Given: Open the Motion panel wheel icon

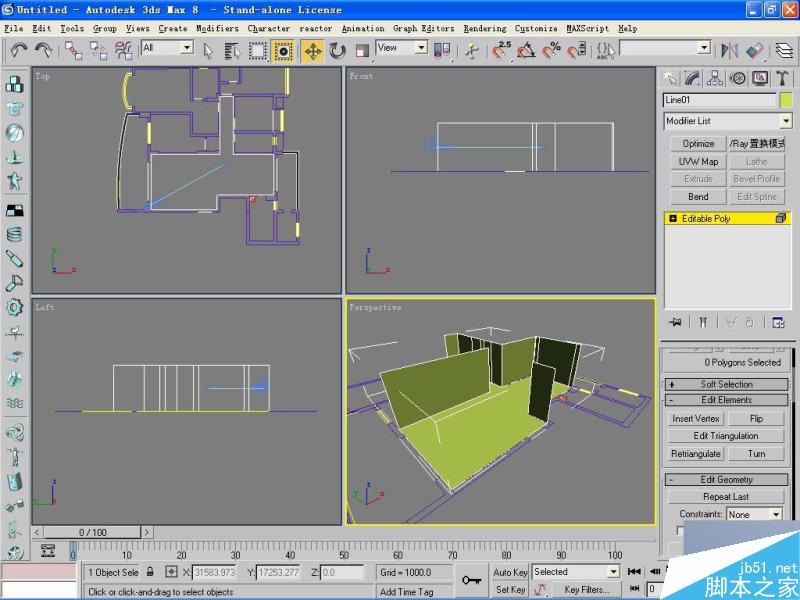Looking at the screenshot, I should click(x=738, y=78).
